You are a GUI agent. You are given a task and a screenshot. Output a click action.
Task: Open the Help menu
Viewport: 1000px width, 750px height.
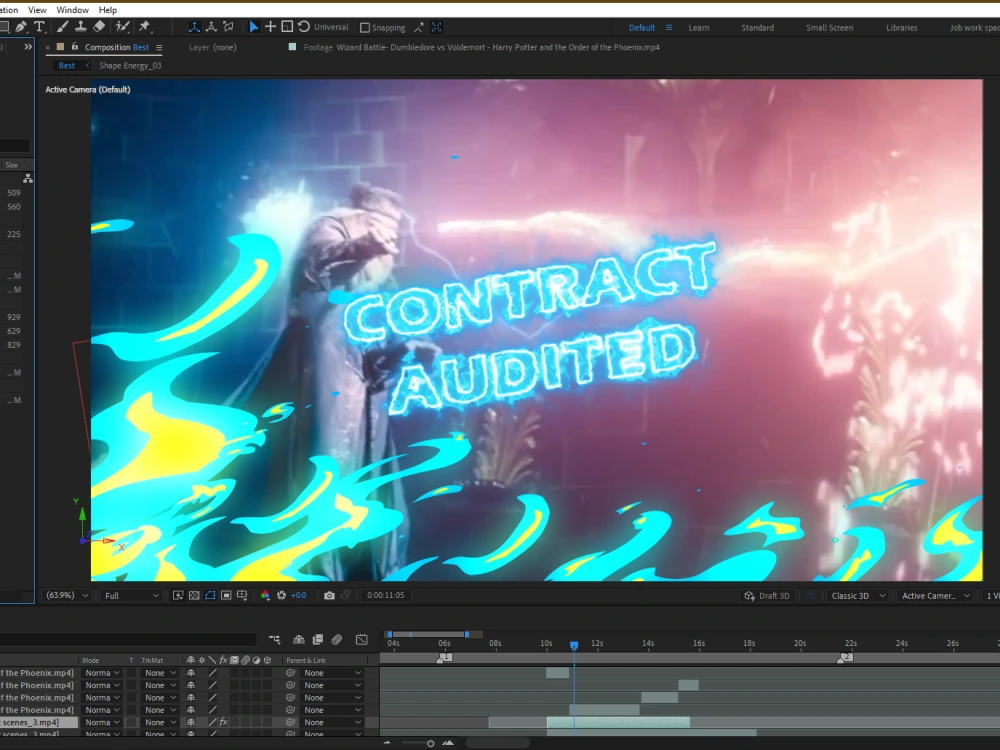pos(108,10)
